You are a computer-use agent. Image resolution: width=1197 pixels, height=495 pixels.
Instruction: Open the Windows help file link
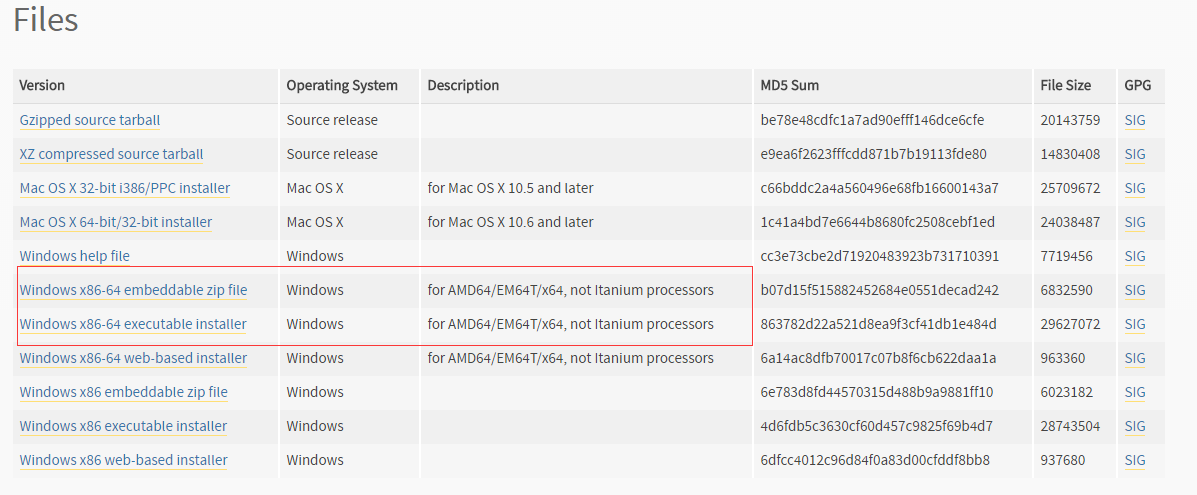tap(74, 256)
